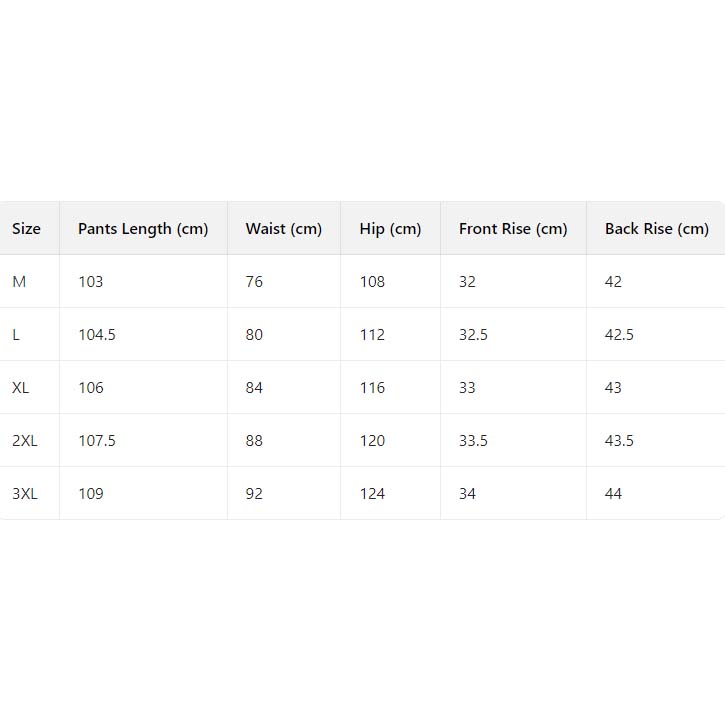Viewport: 725px width, 725px height.
Task: Click the Size column header
Action: (27, 229)
